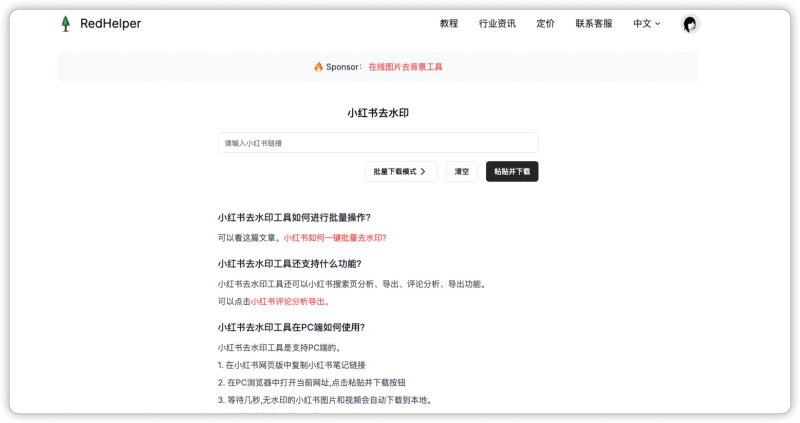Click step 1 在小红书网页版中复制小红书笔记链接
The width and height of the screenshot is (800, 423).
[x=292, y=365]
